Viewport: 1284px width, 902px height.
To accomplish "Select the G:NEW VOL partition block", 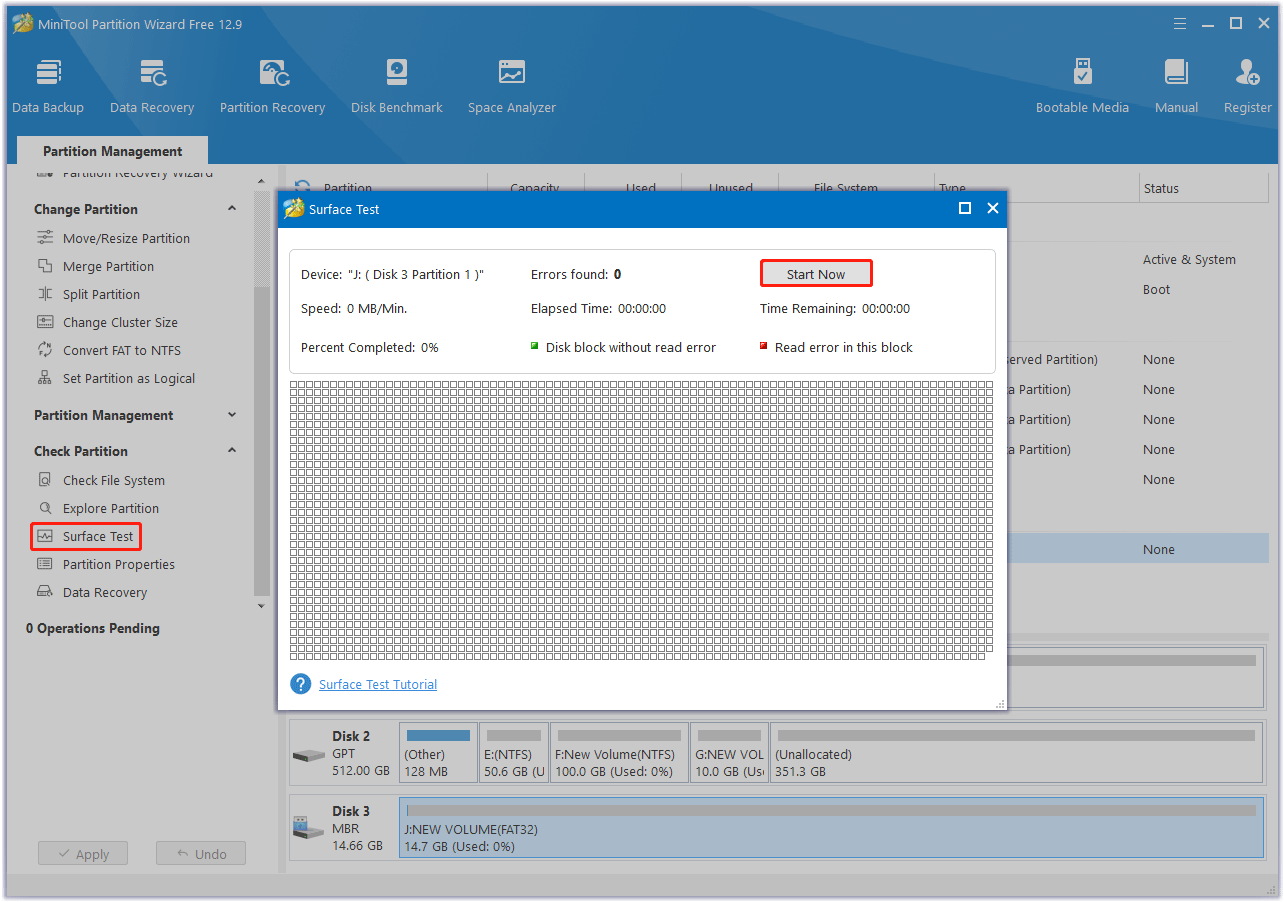I will (730, 753).
